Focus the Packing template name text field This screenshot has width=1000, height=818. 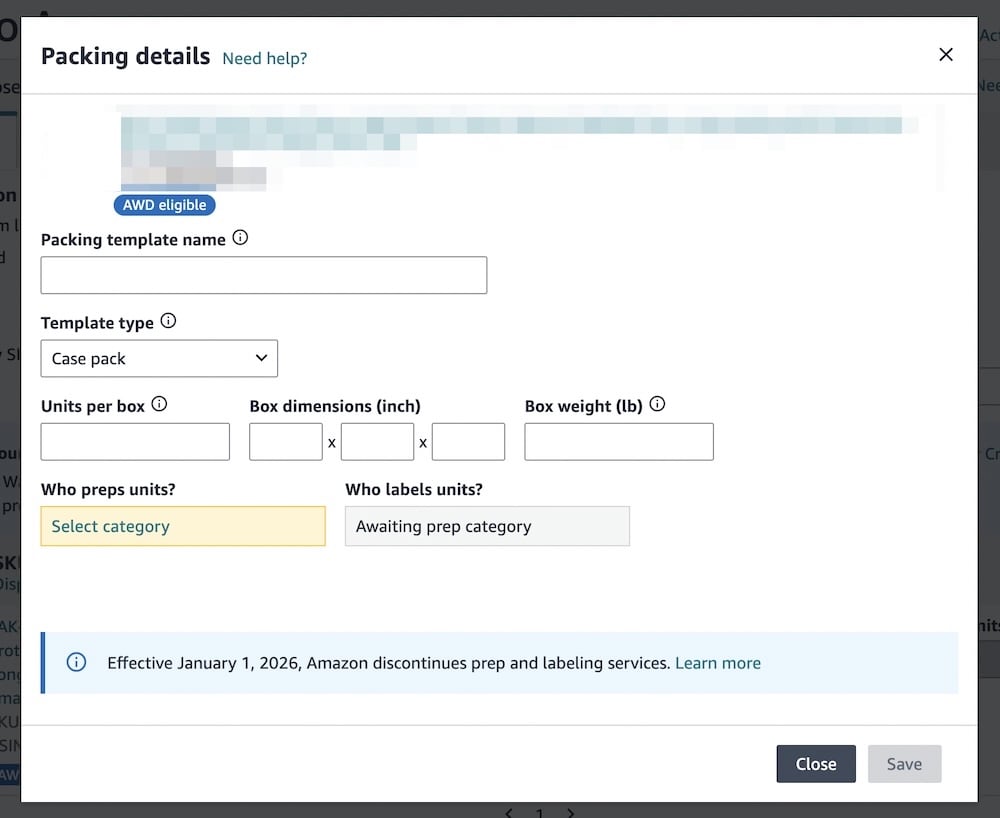[x=263, y=275]
